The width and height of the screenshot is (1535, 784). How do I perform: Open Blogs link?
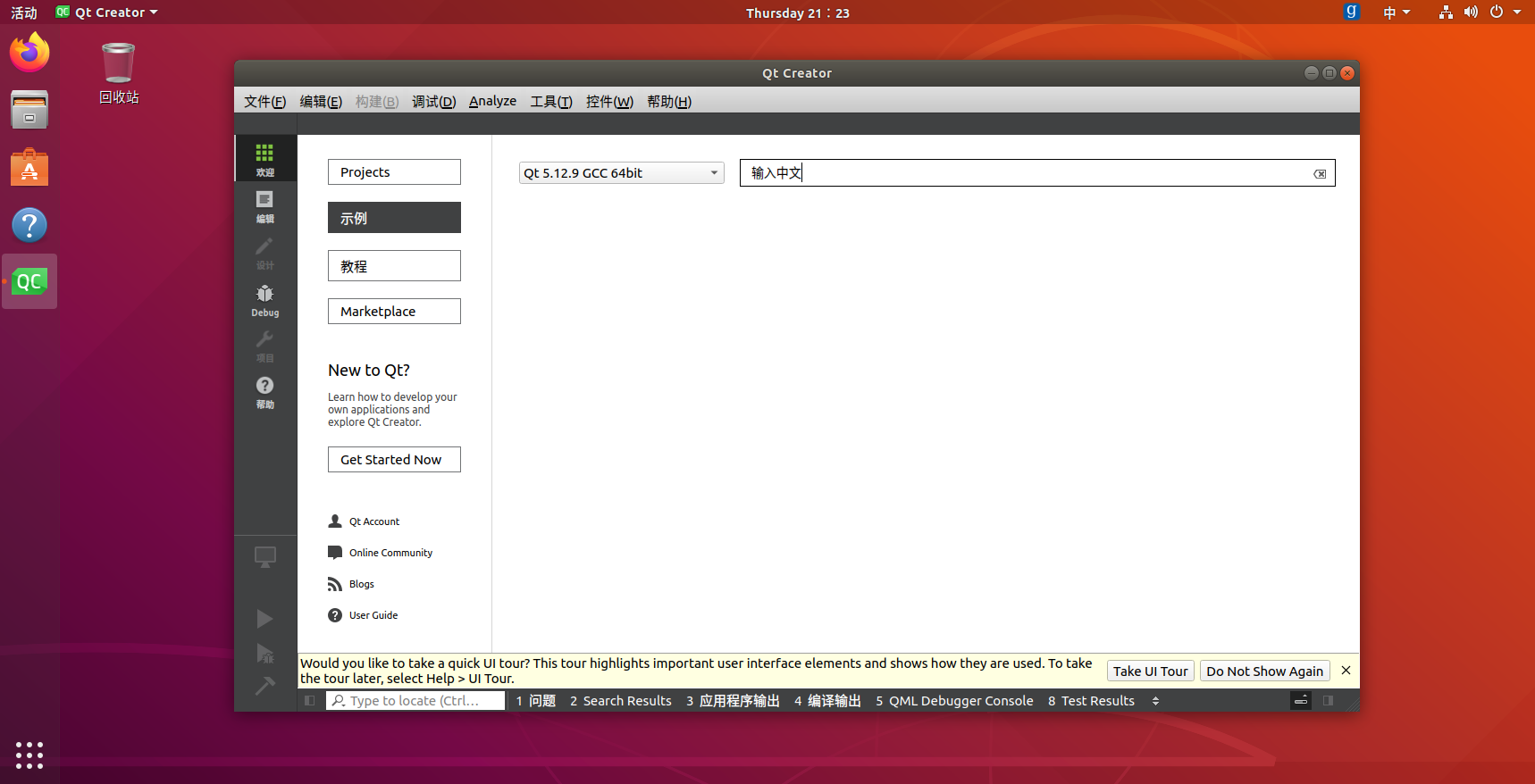pyautogui.click(x=351, y=584)
